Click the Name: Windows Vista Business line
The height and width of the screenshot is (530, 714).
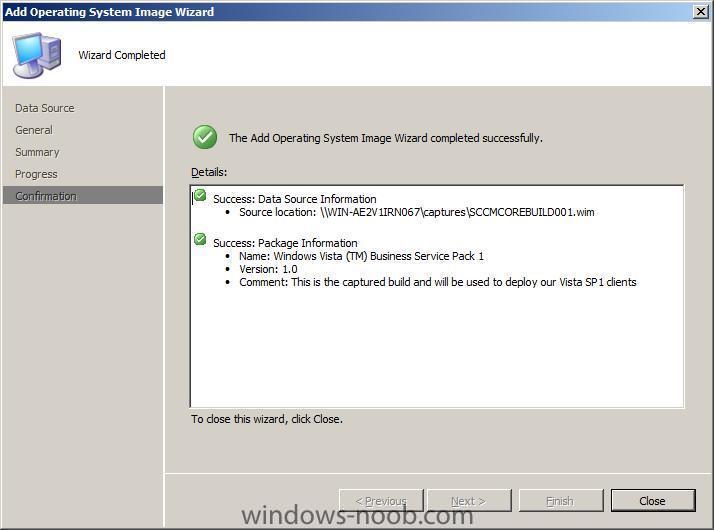pyautogui.click(x=362, y=256)
